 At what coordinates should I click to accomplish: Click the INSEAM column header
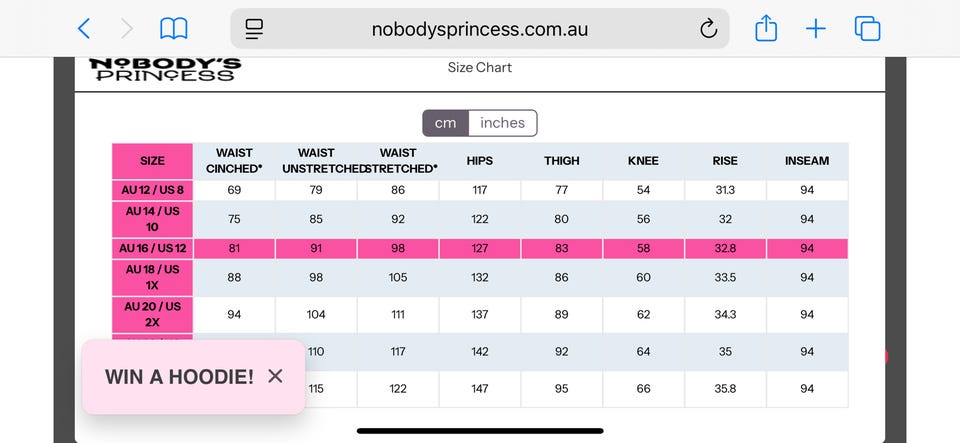point(807,161)
